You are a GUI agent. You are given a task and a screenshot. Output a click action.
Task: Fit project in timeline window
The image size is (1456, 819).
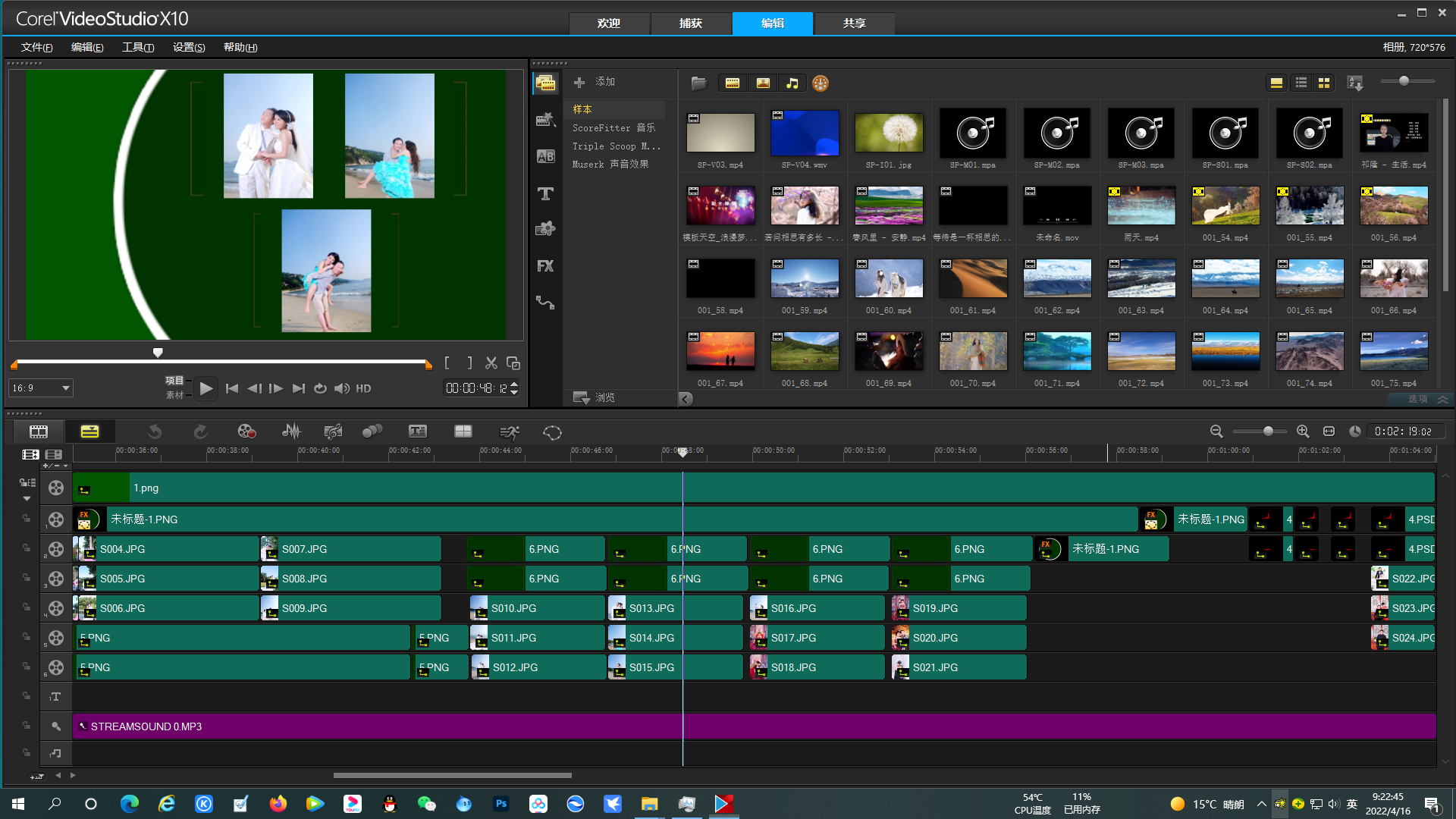click(x=1329, y=431)
